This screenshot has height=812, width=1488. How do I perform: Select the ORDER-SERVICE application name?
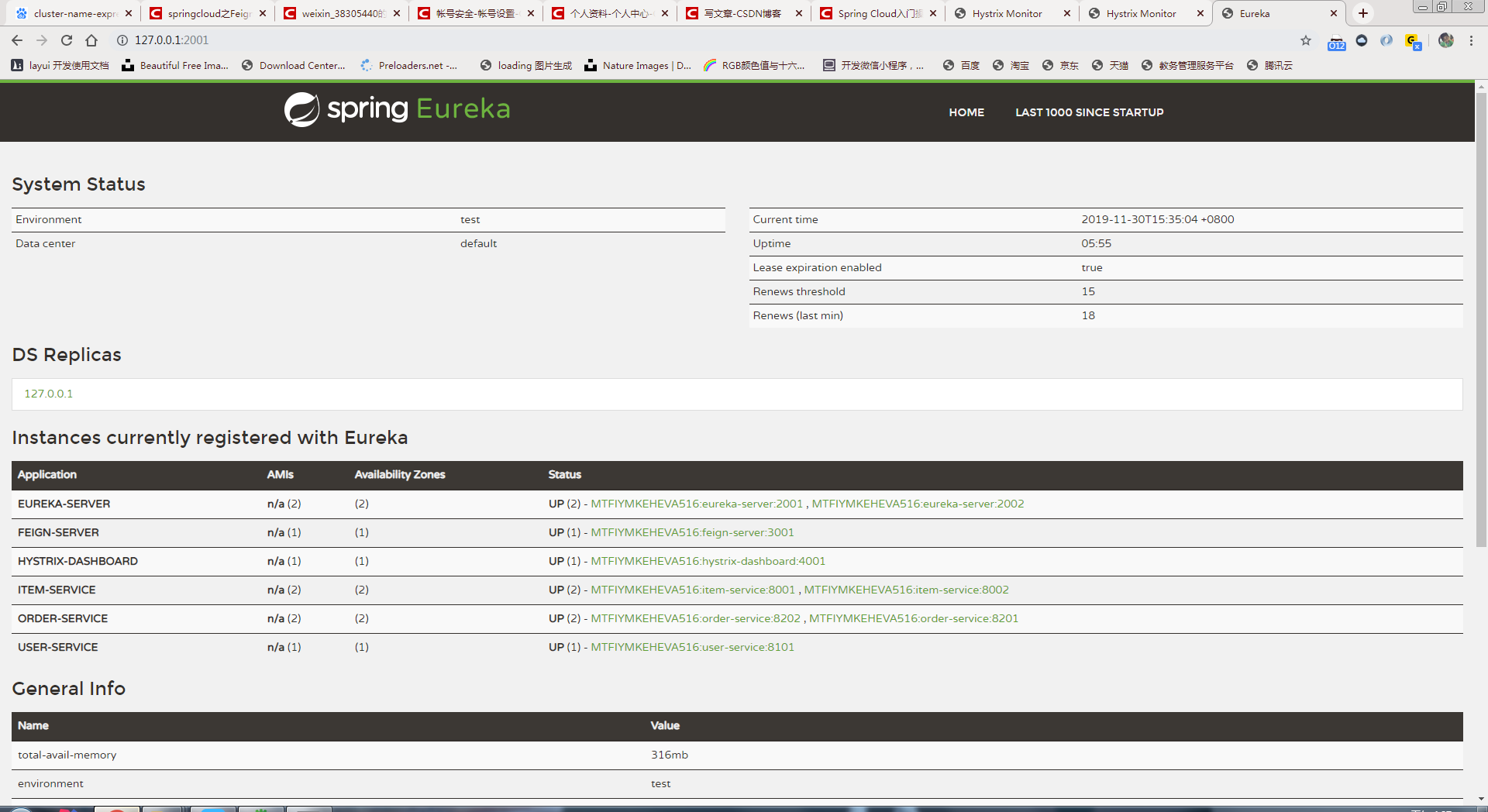coord(63,618)
